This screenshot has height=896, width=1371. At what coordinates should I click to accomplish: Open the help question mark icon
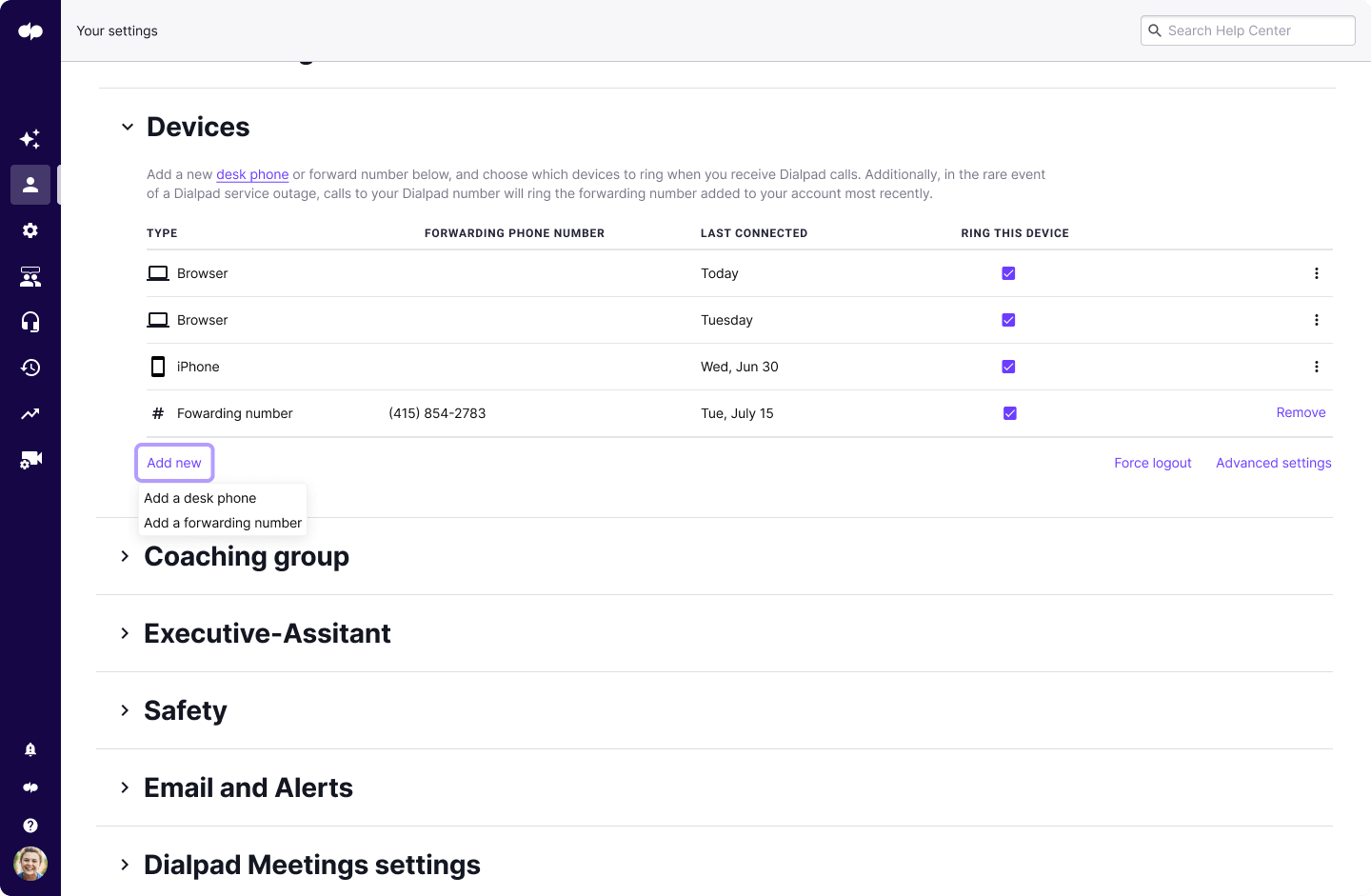tap(30, 826)
